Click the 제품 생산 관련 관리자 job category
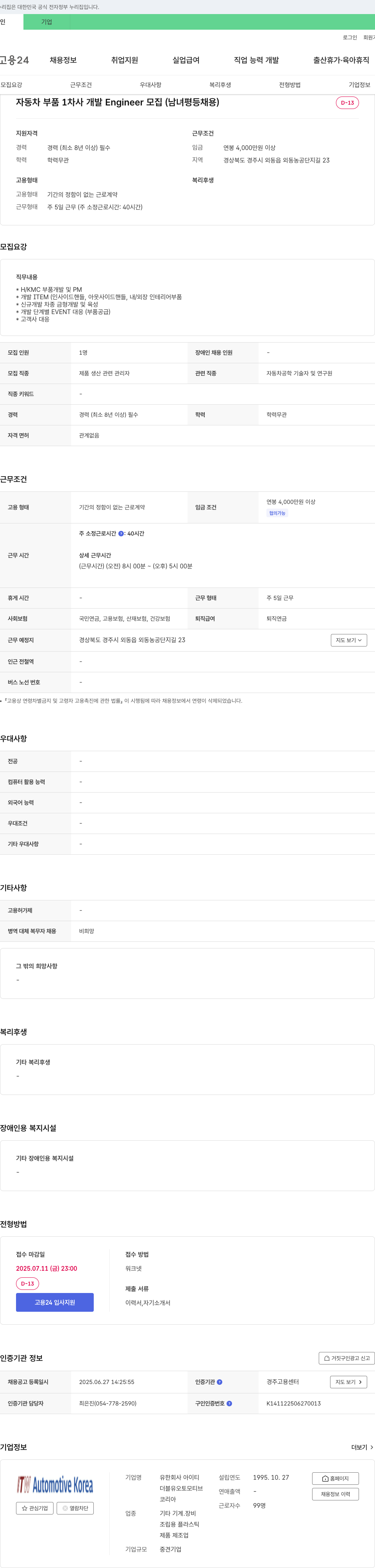This screenshot has width=375, height=1568. pyautogui.click(x=104, y=373)
